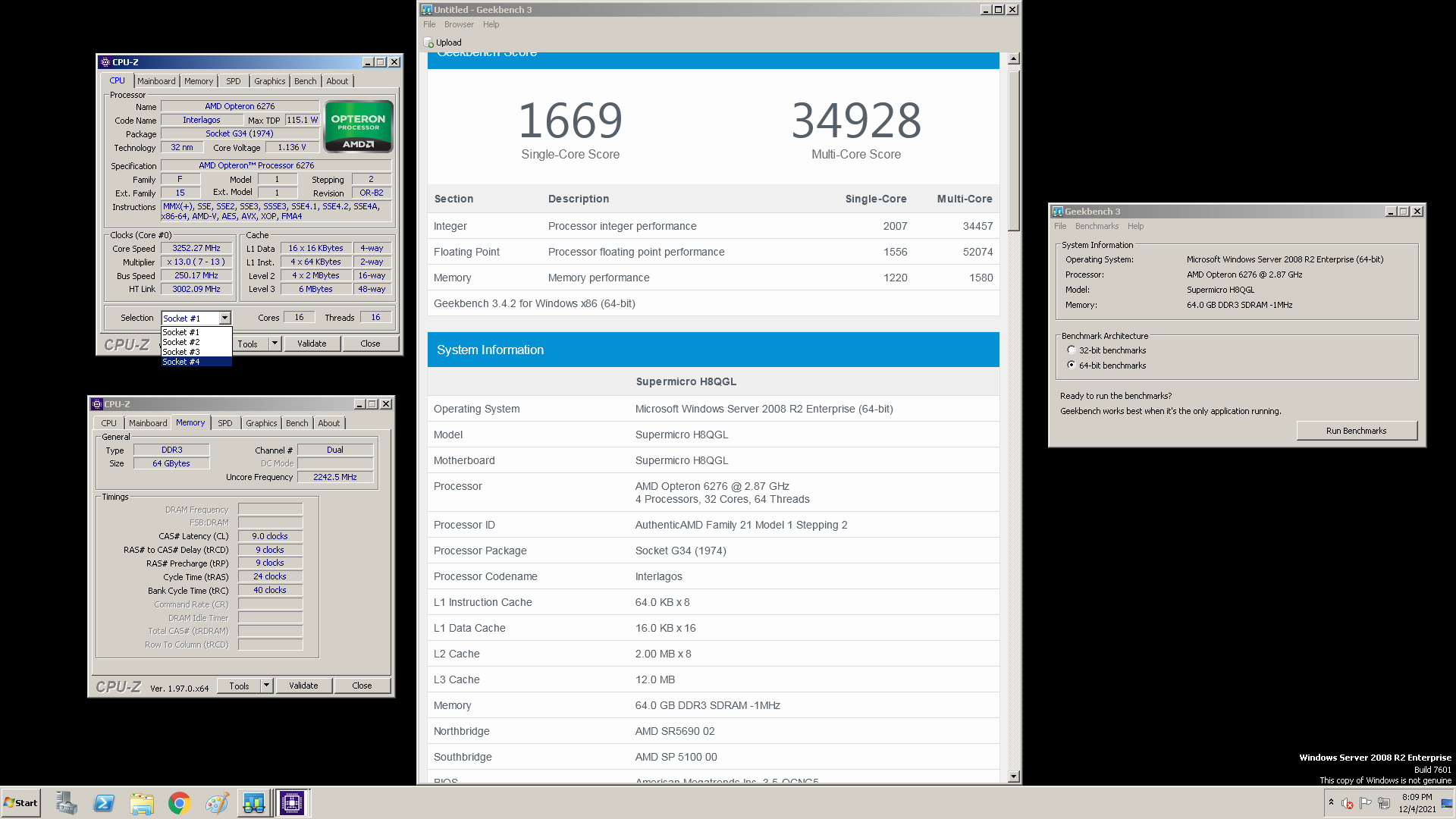The height and width of the screenshot is (819, 1456).
Task: Choose Socket #3 in the dropdown list
Action: pyautogui.click(x=196, y=352)
